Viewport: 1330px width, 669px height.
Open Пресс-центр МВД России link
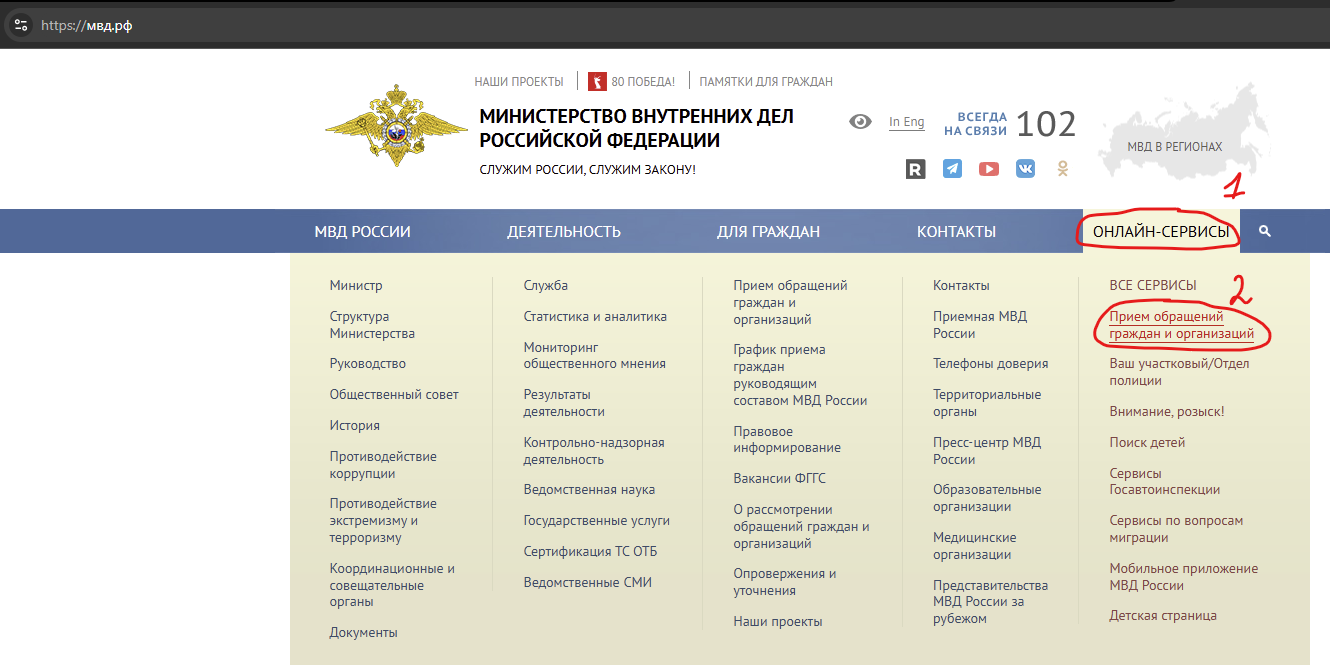[x=987, y=450]
